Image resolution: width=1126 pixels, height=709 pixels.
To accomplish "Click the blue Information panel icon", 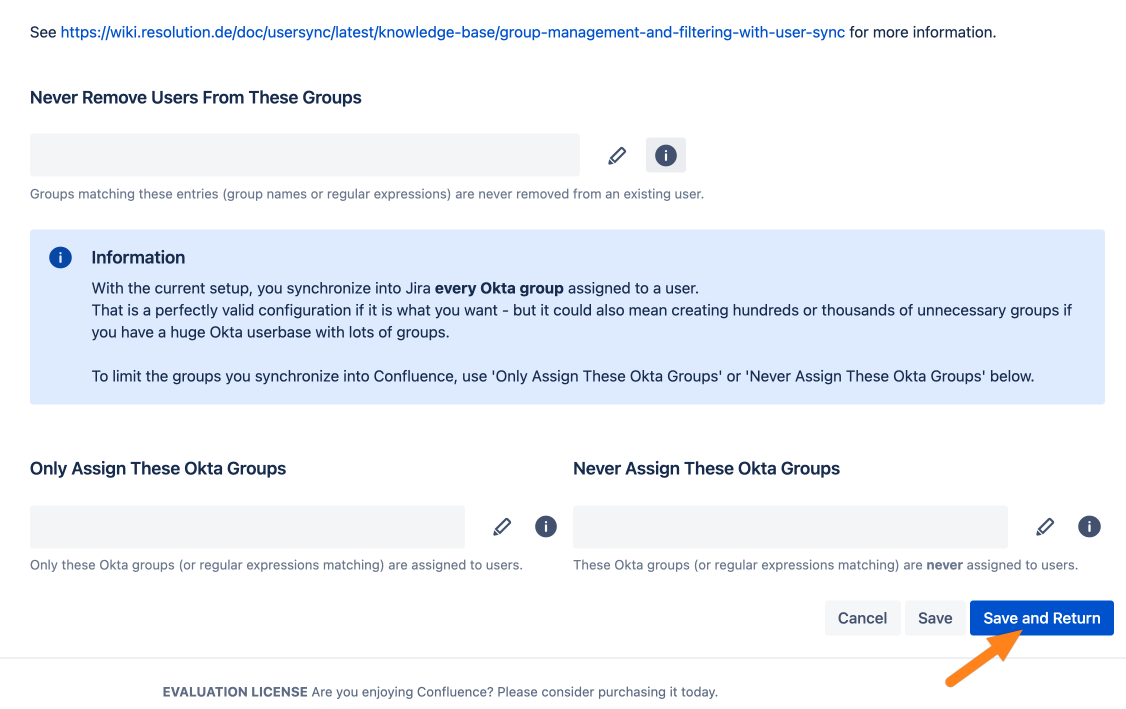I will [60, 258].
